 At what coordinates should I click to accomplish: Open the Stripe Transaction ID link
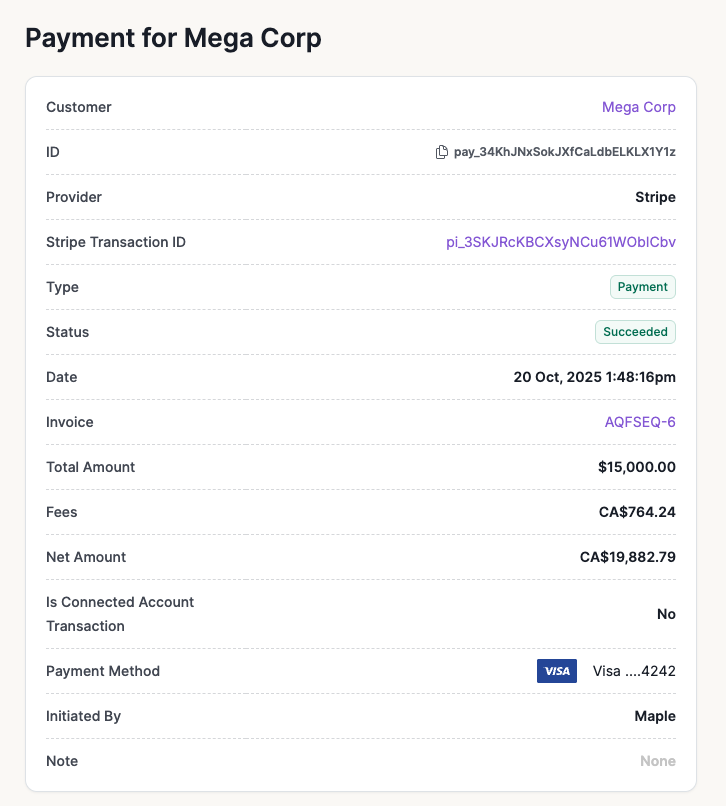coord(560,242)
